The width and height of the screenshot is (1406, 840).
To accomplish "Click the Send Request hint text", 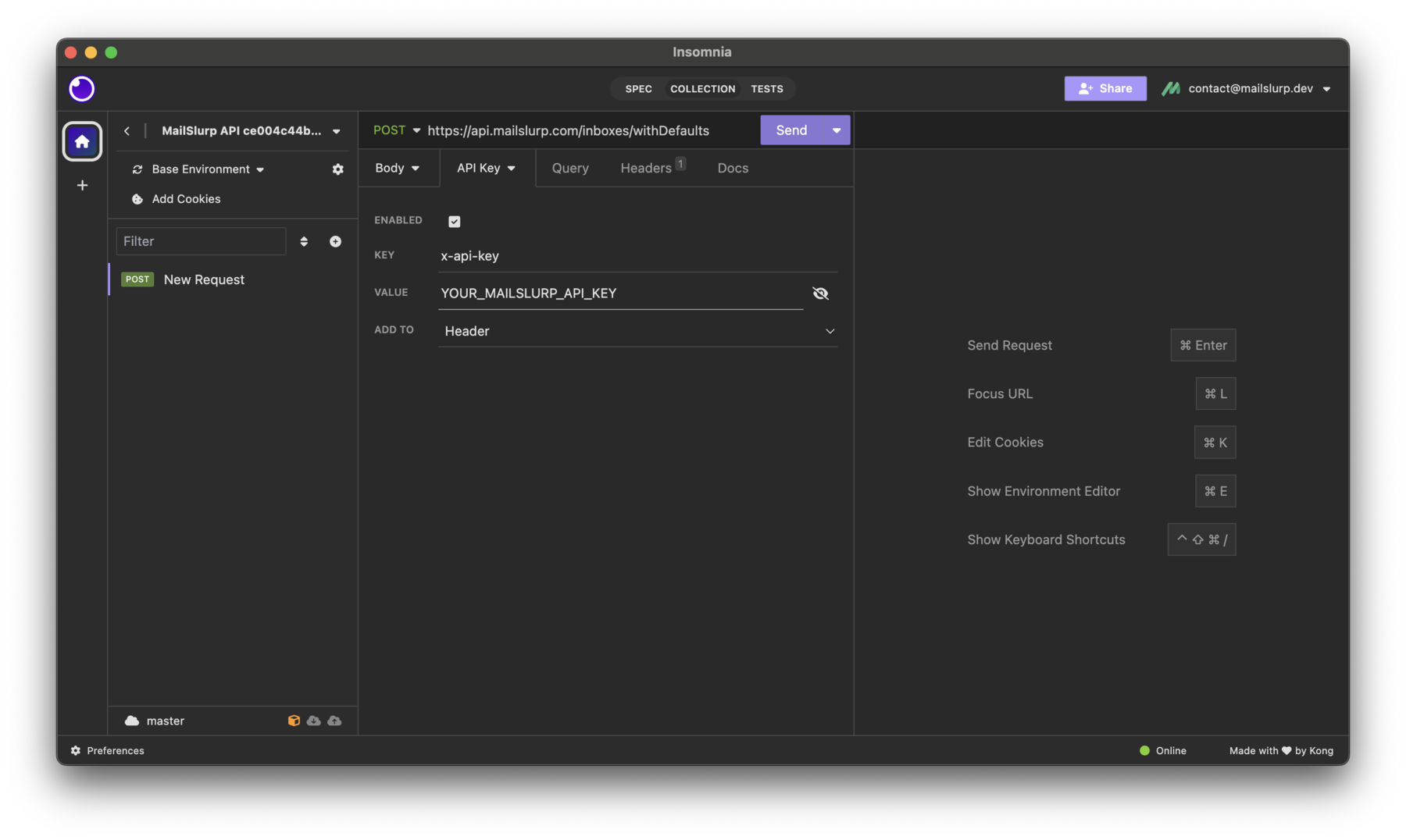I will pos(1009,345).
